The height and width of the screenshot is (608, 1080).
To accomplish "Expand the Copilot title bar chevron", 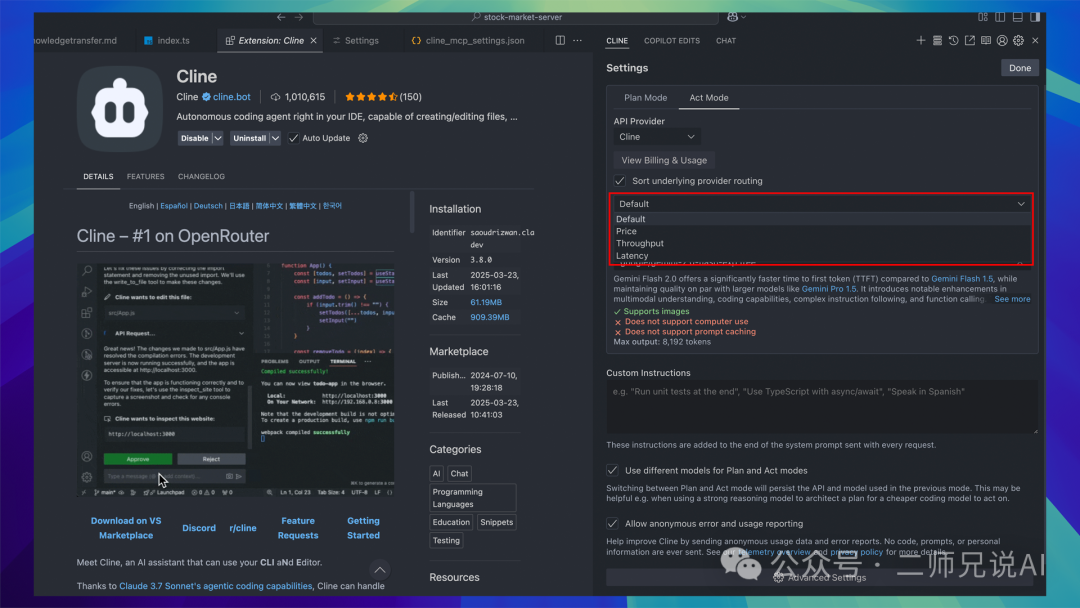I will point(743,17).
